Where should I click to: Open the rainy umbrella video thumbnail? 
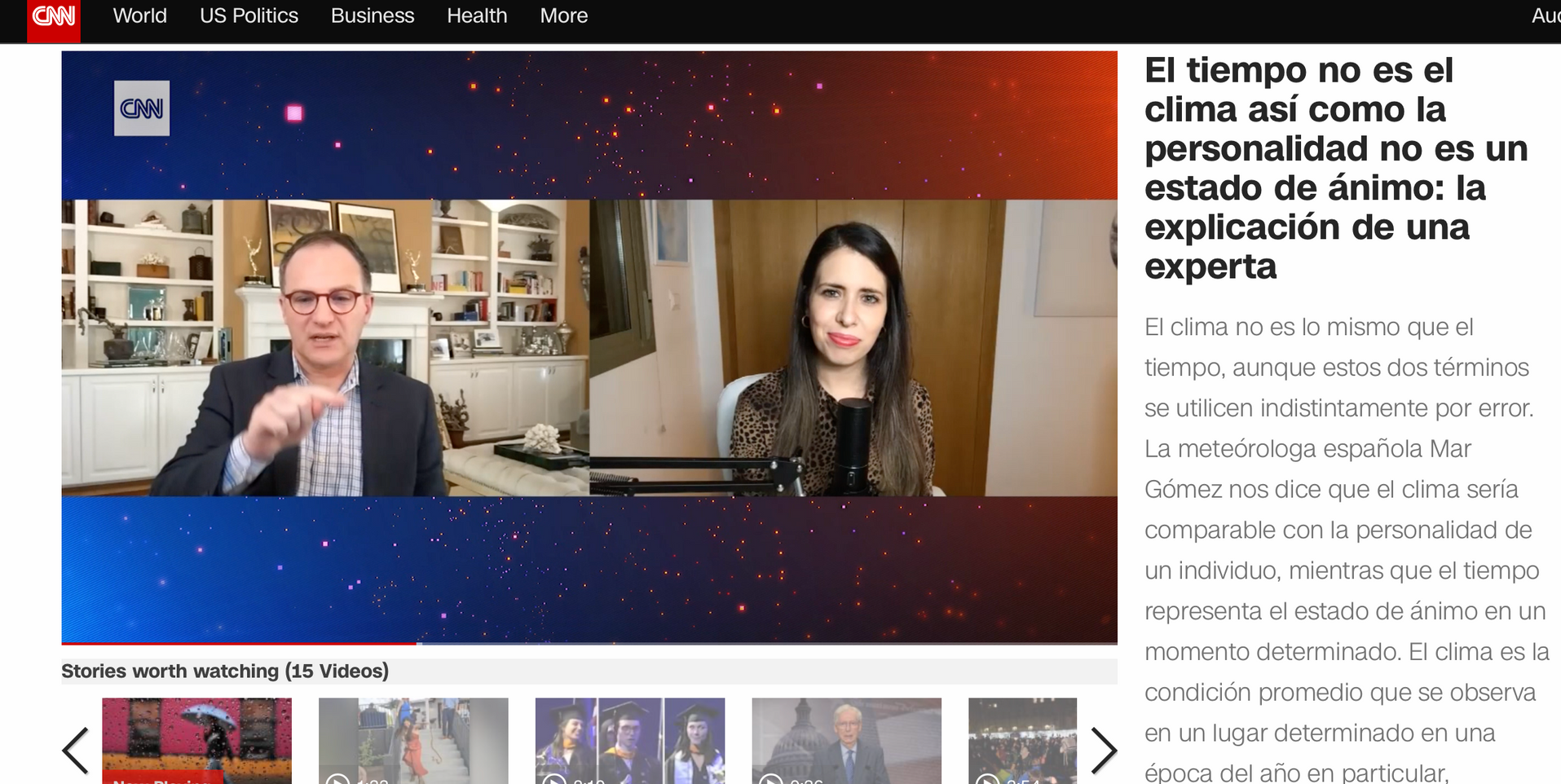(x=196, y=741)
